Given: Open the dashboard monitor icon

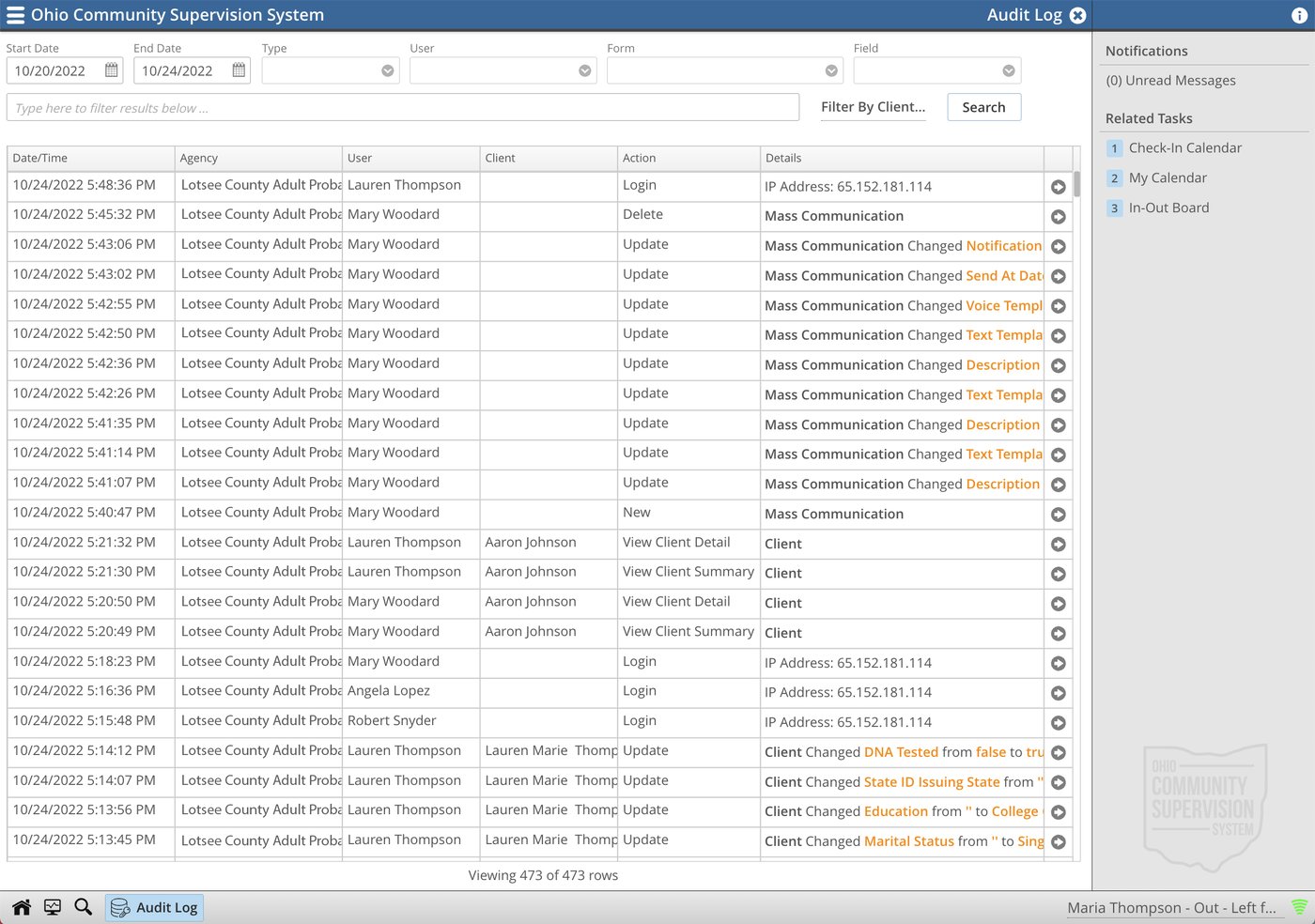Looking at the screenshot, I should click(53, 906).
